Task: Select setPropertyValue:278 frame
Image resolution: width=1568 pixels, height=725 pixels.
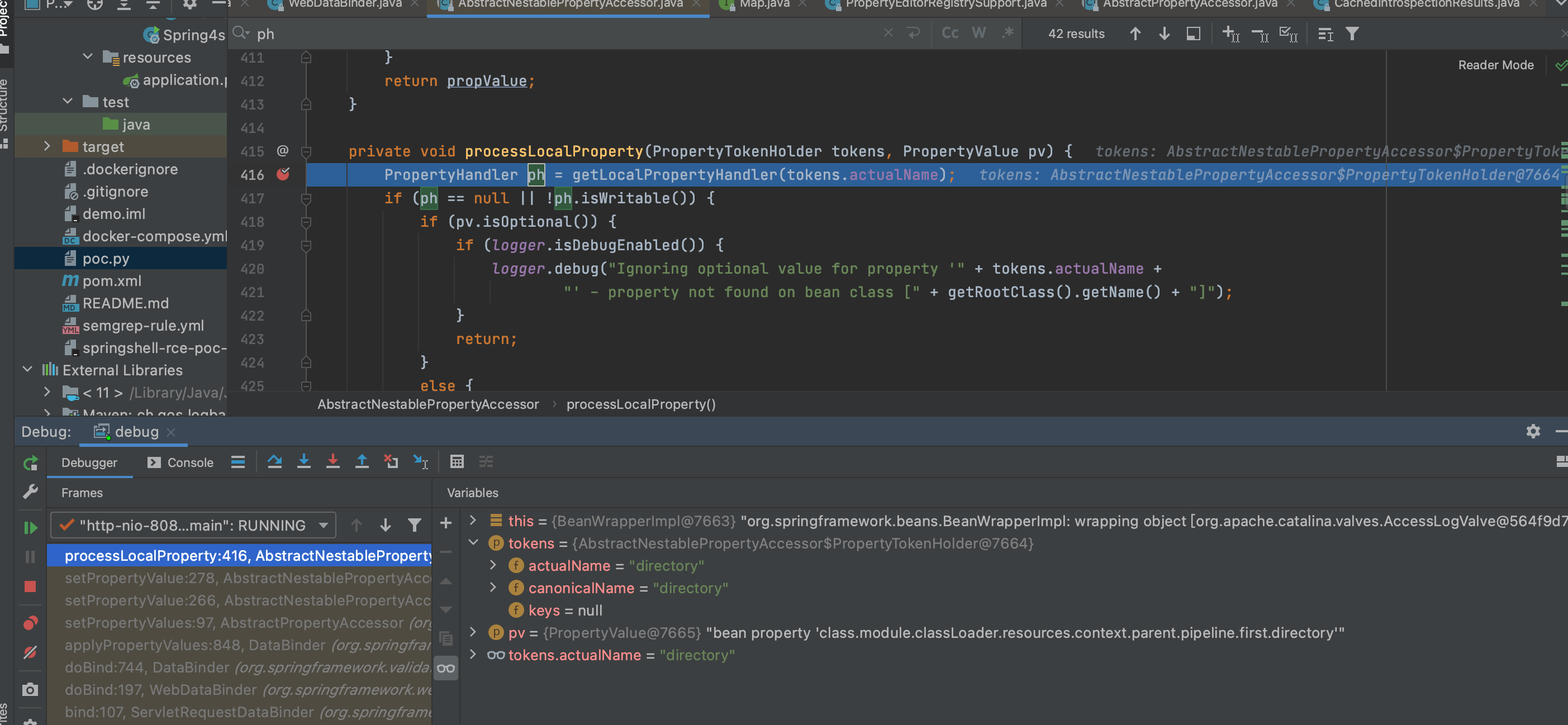Action: tap(239, 578)
